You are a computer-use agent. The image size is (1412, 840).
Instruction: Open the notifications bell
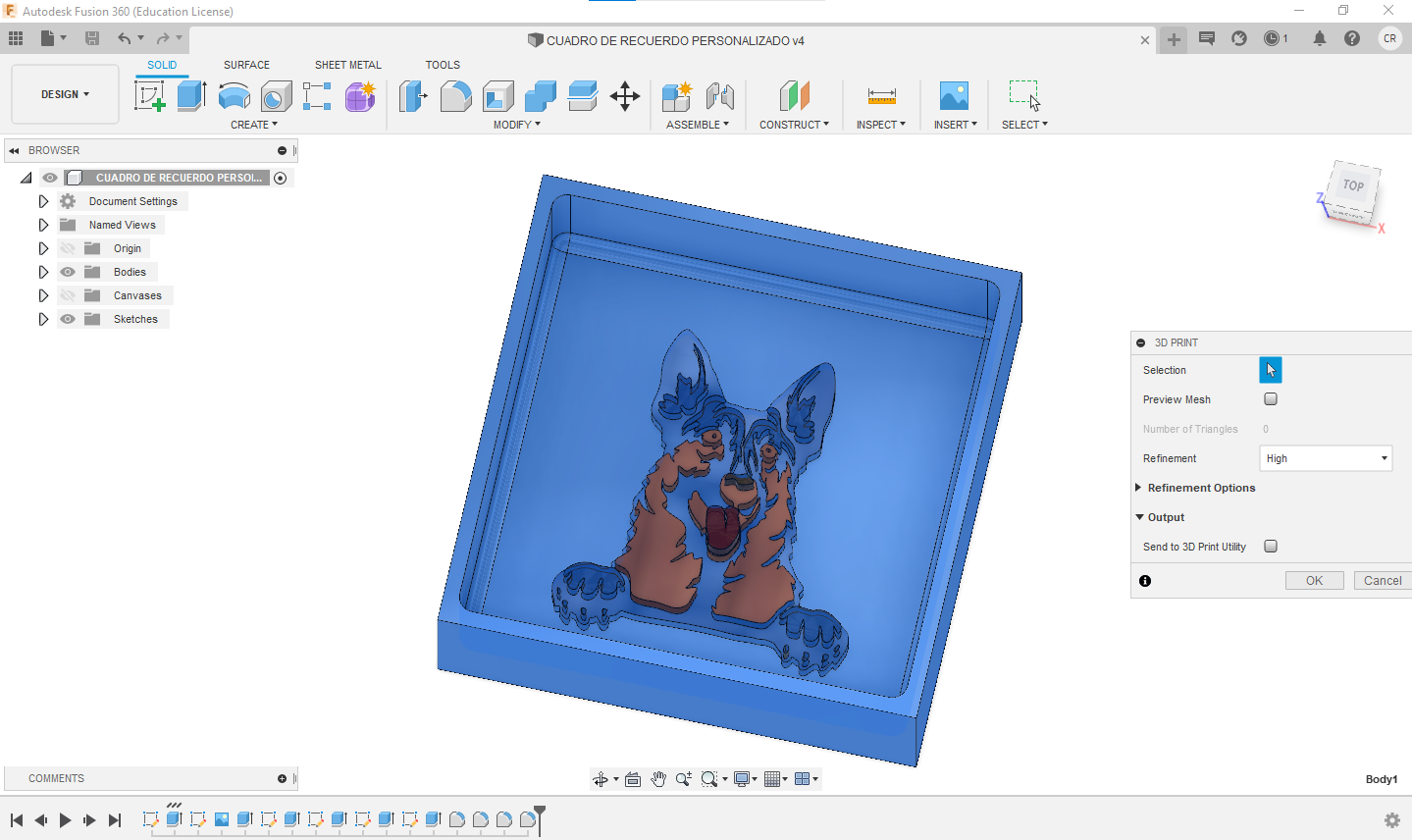1320,38
